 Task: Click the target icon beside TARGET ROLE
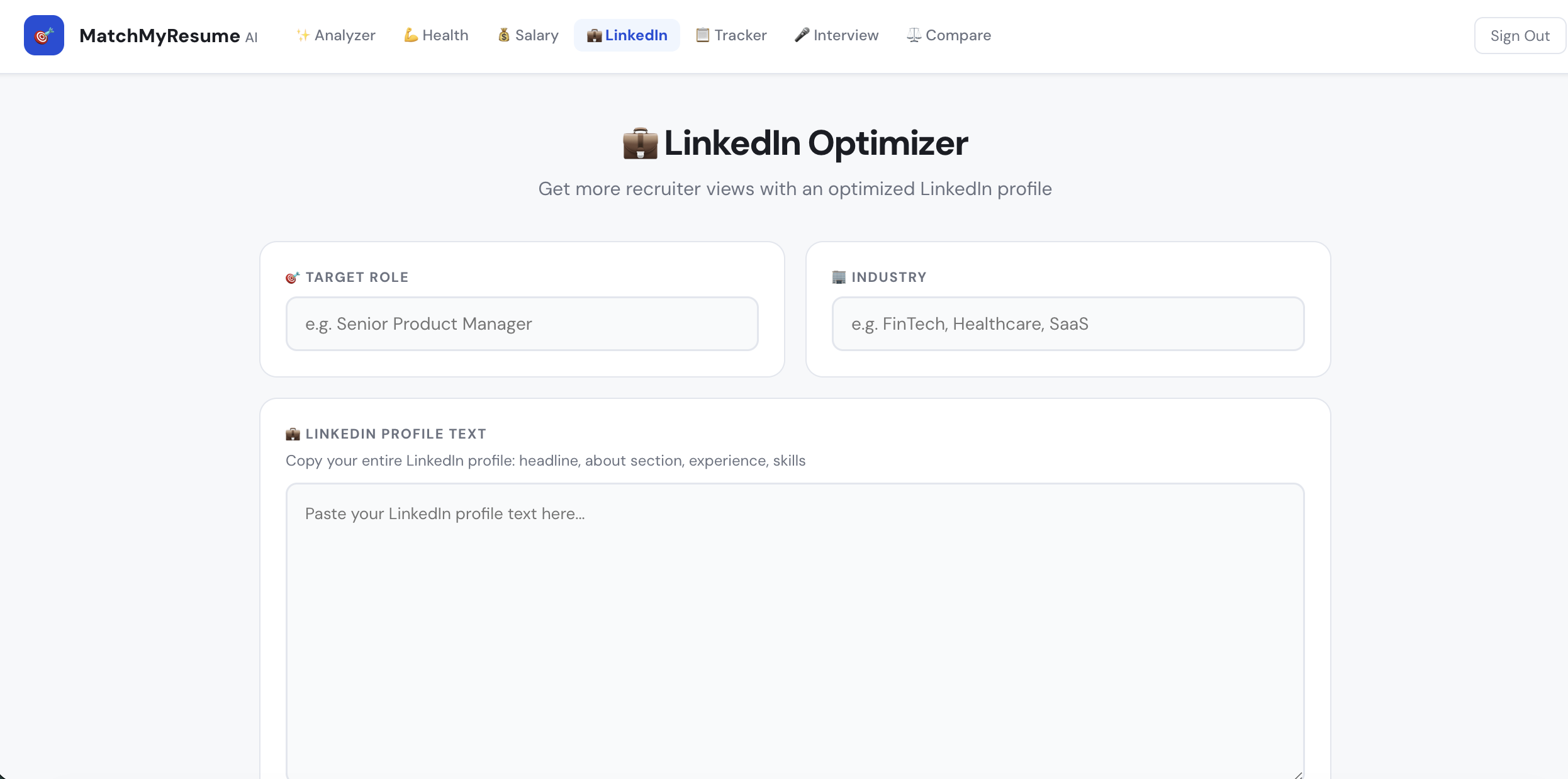tap(291, 277)
